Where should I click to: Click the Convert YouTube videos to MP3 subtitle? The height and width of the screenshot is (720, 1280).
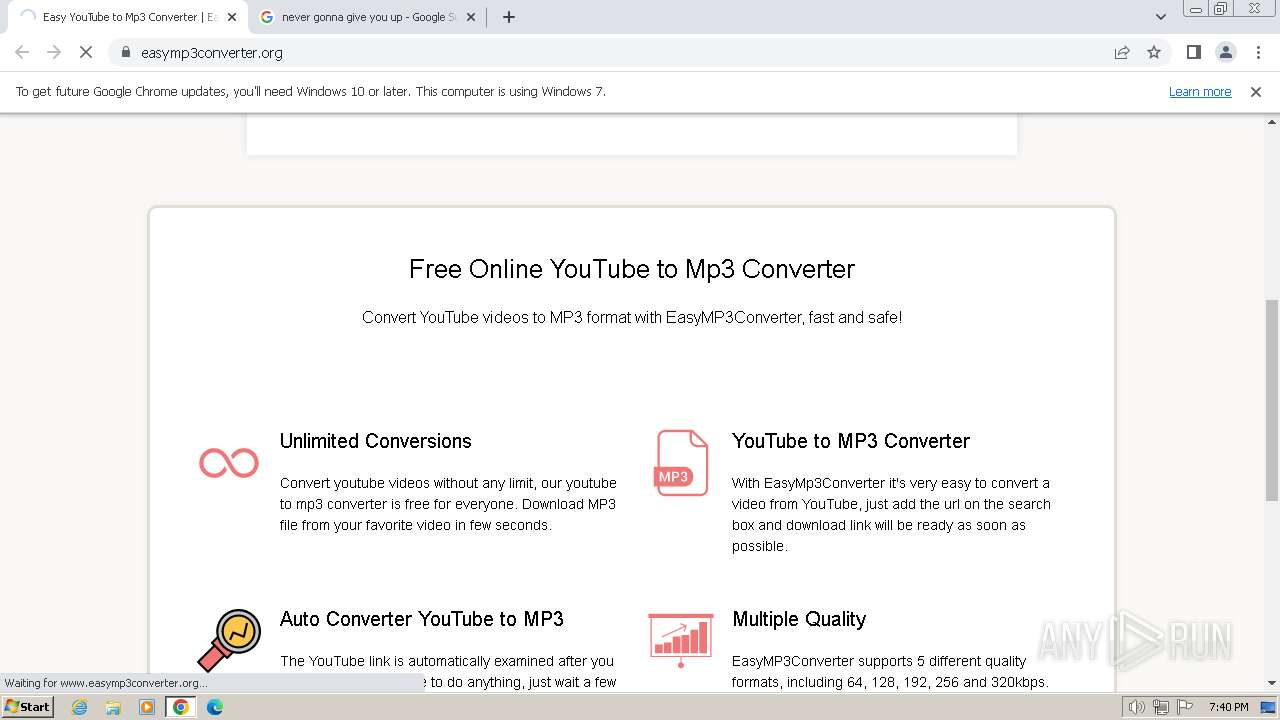pyautogui.click(x=632, y=317)
